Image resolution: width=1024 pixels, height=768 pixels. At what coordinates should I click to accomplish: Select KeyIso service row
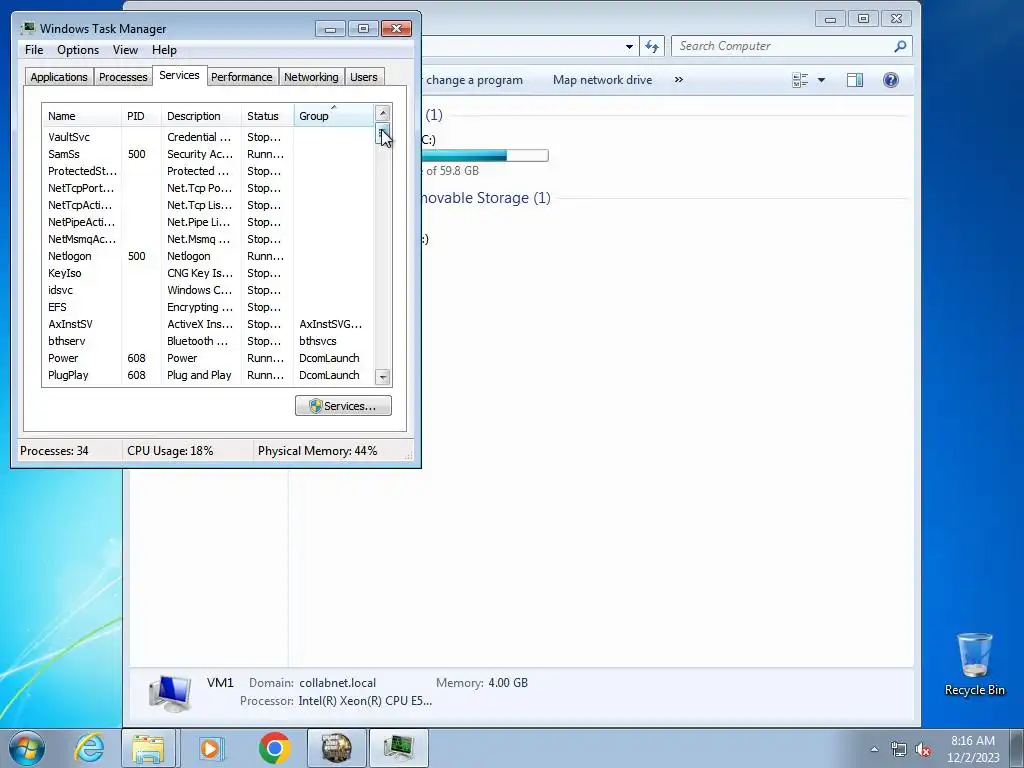(208, 273)
